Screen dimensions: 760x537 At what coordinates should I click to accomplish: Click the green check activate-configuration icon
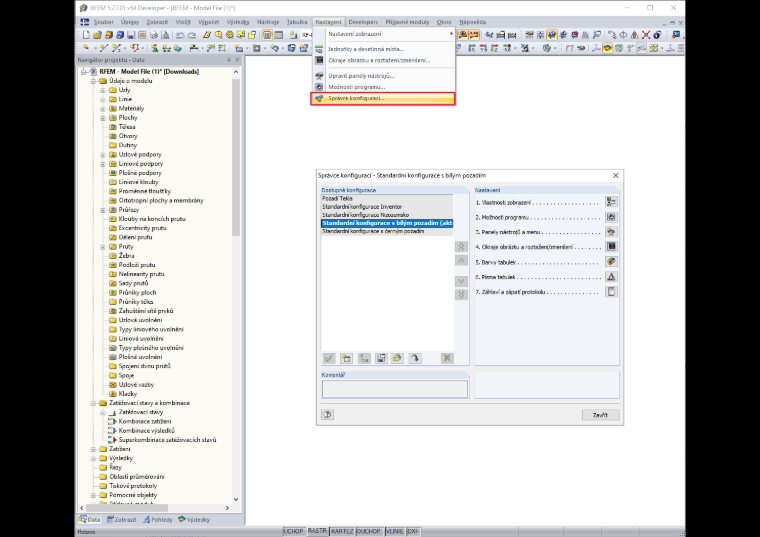(x=329, y=358)
